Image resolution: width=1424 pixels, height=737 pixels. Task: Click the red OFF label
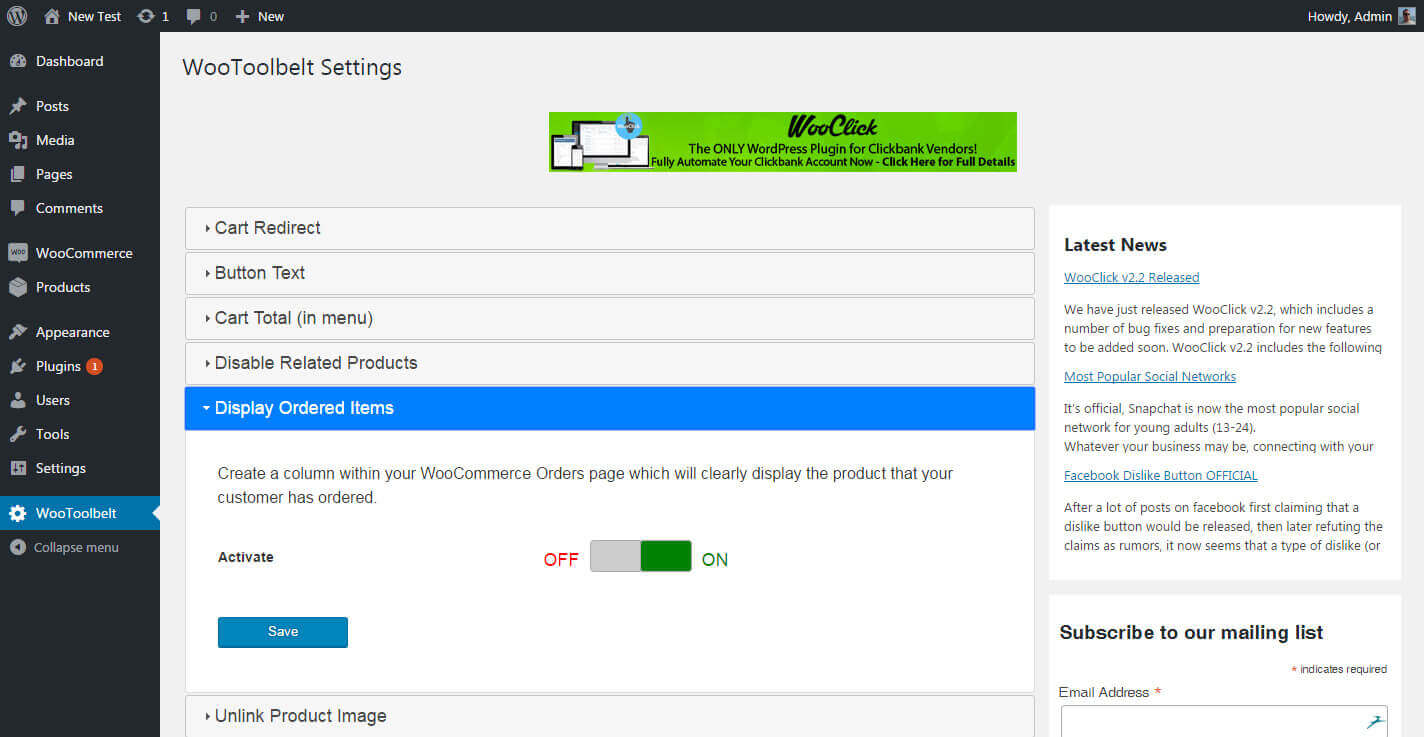pyautogui.click(x=561, y=560)
